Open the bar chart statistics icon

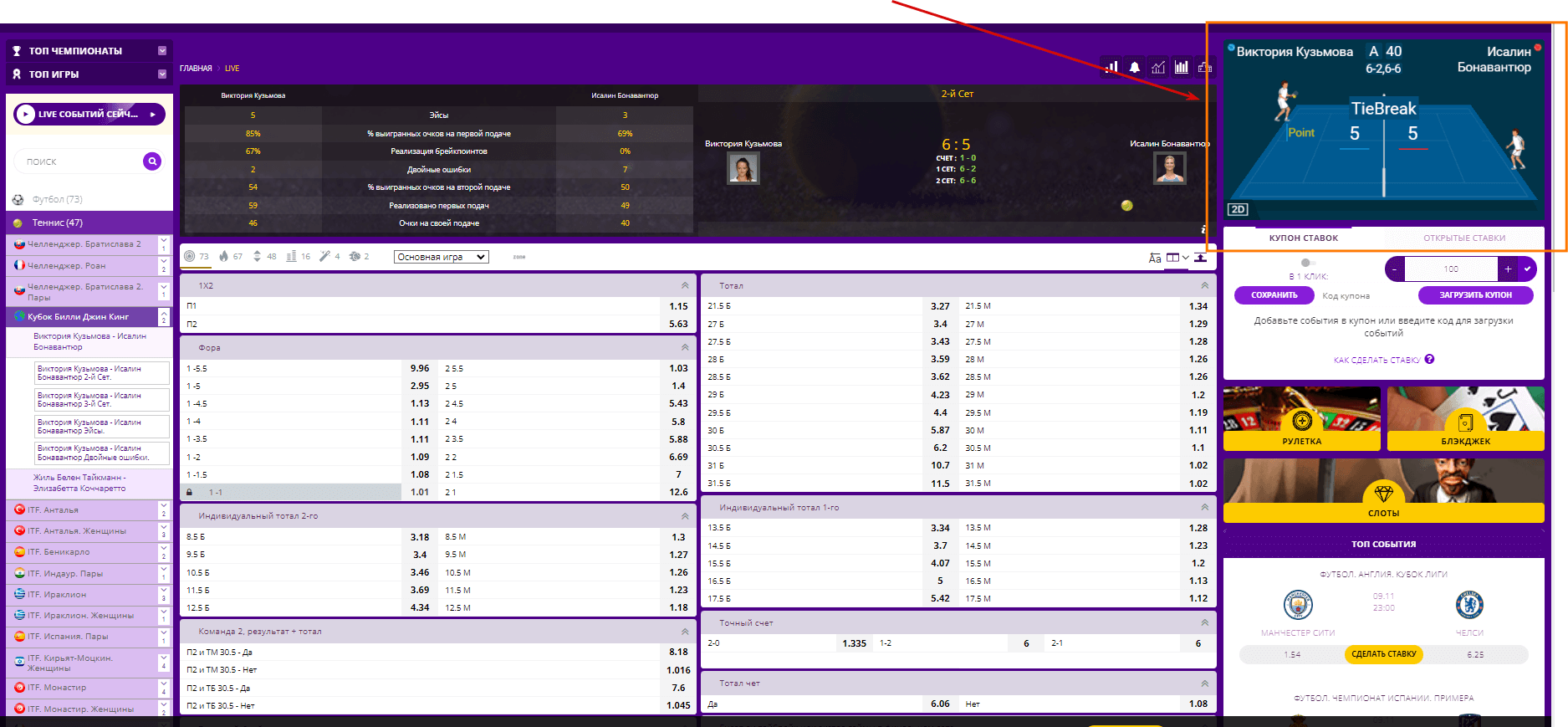click(1181, 67)
